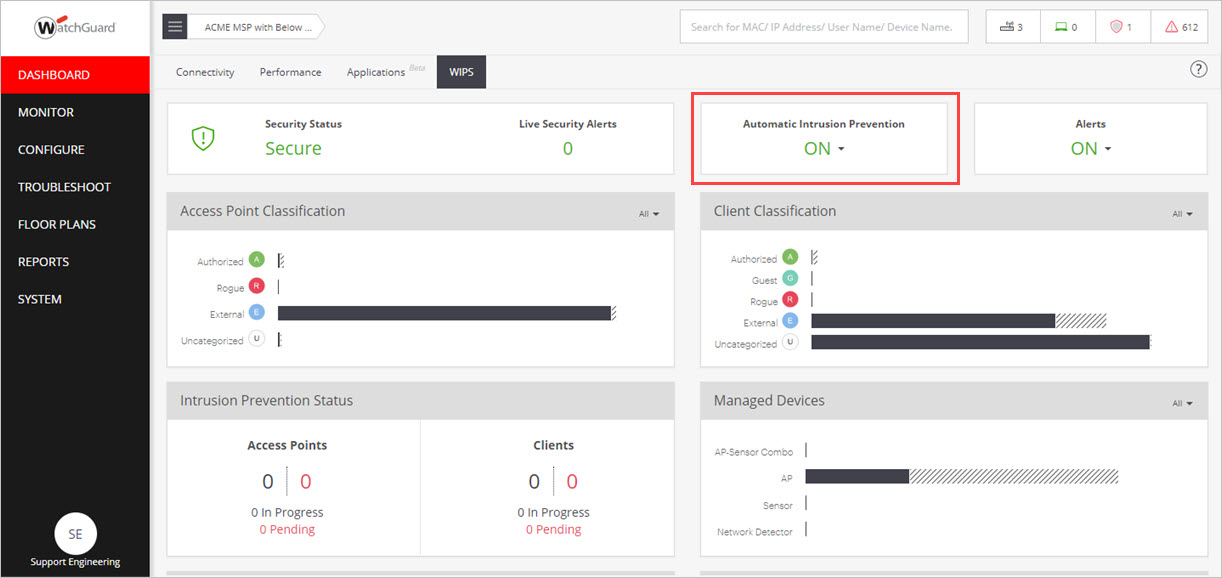1222x578 pixels.
Task: Click the search field for MAC or IP
Action: pyautogui.click(x=823, y=26)
